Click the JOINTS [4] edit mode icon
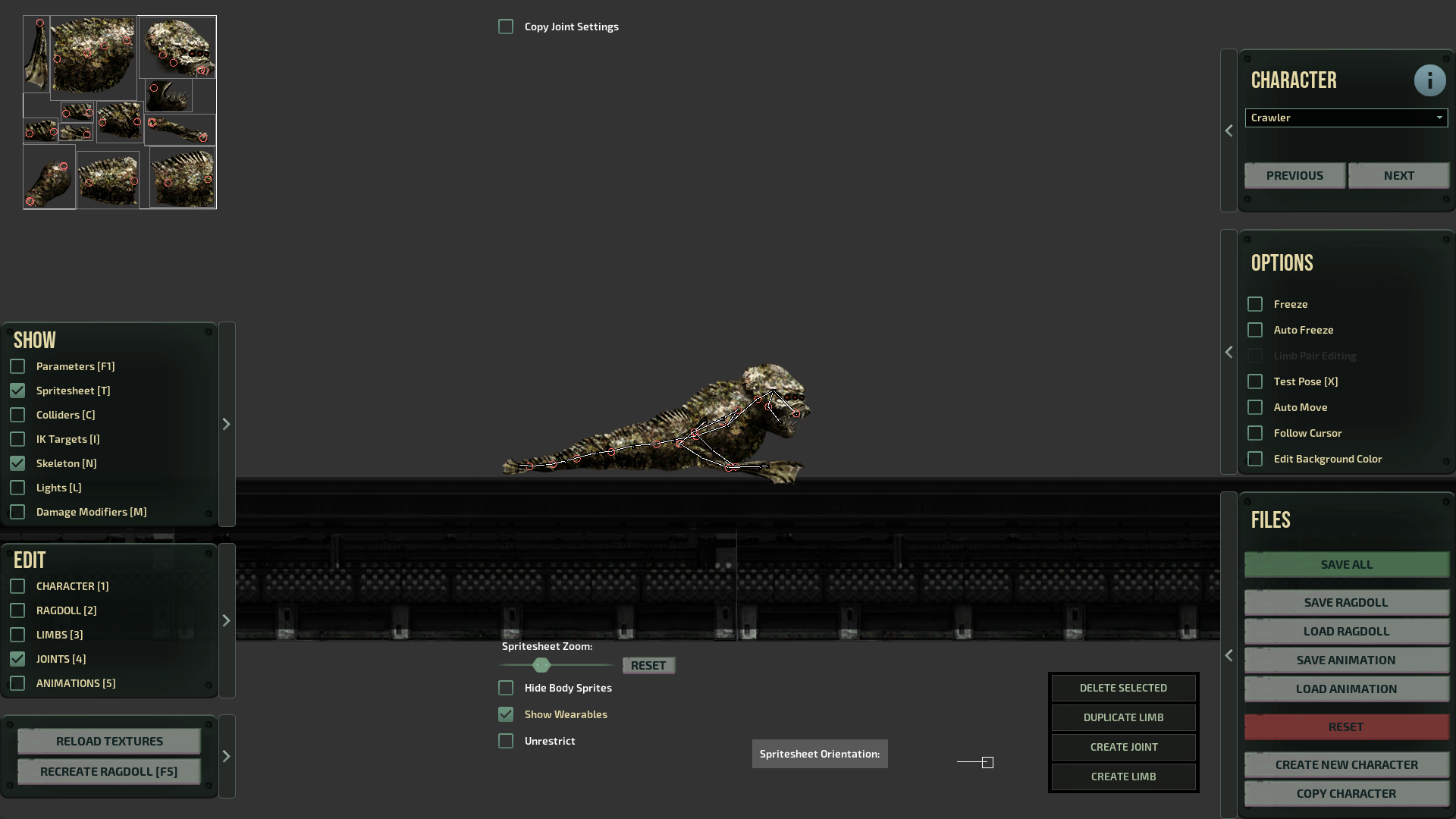 [17, 658]
